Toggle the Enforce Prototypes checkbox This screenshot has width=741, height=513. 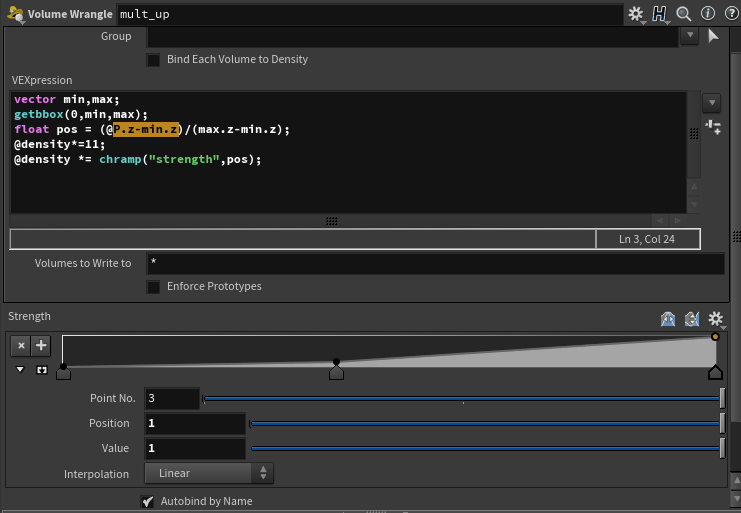click(153, 287)
